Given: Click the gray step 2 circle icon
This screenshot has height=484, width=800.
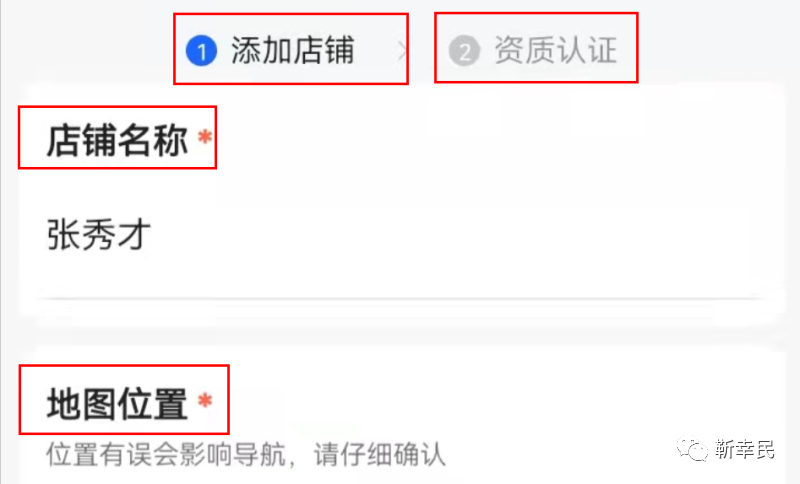Looking at the screenshot, I should pyautogui.click(x=464, y=51).
